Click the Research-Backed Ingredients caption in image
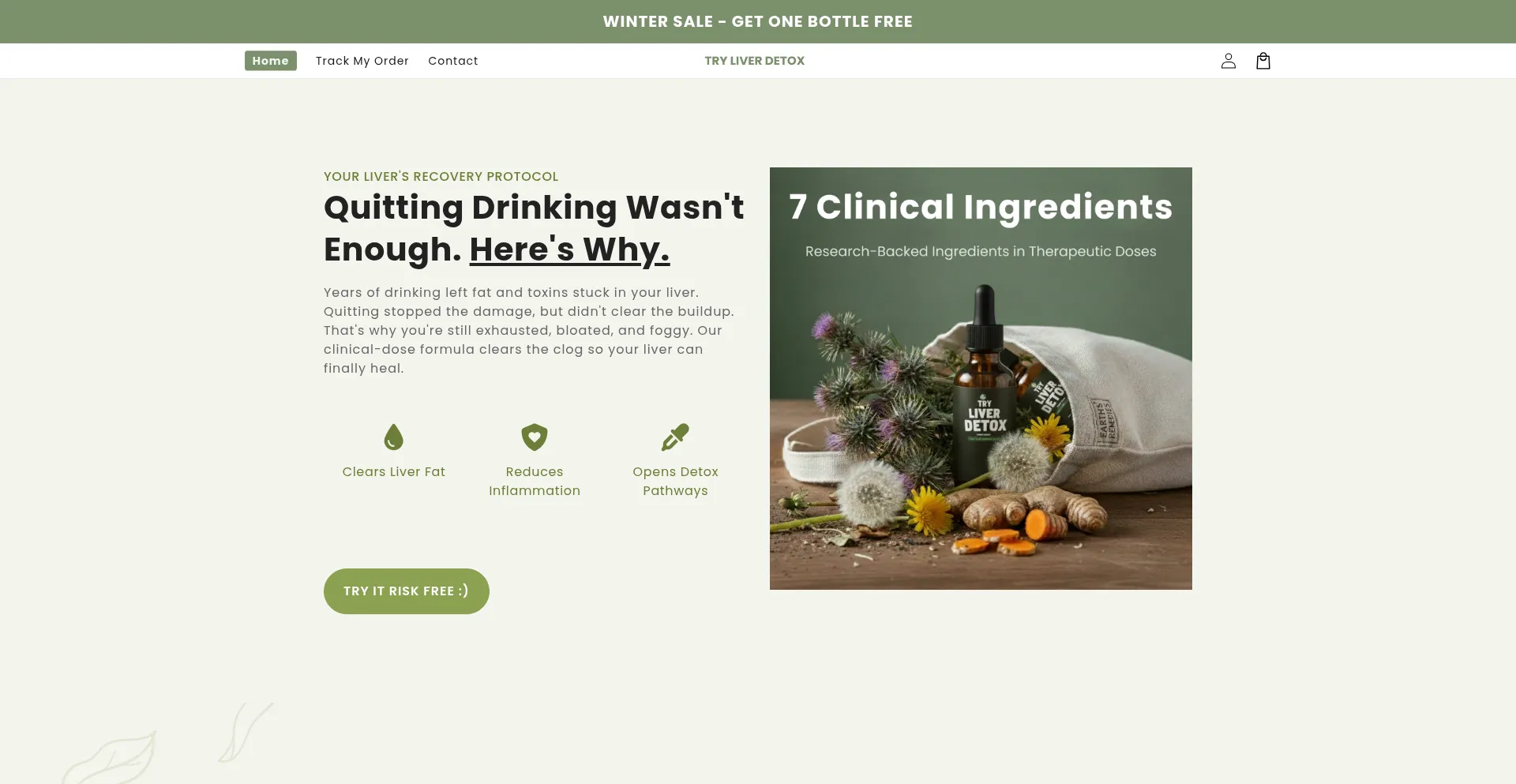 pyautogui.click(x=981, y=251)
